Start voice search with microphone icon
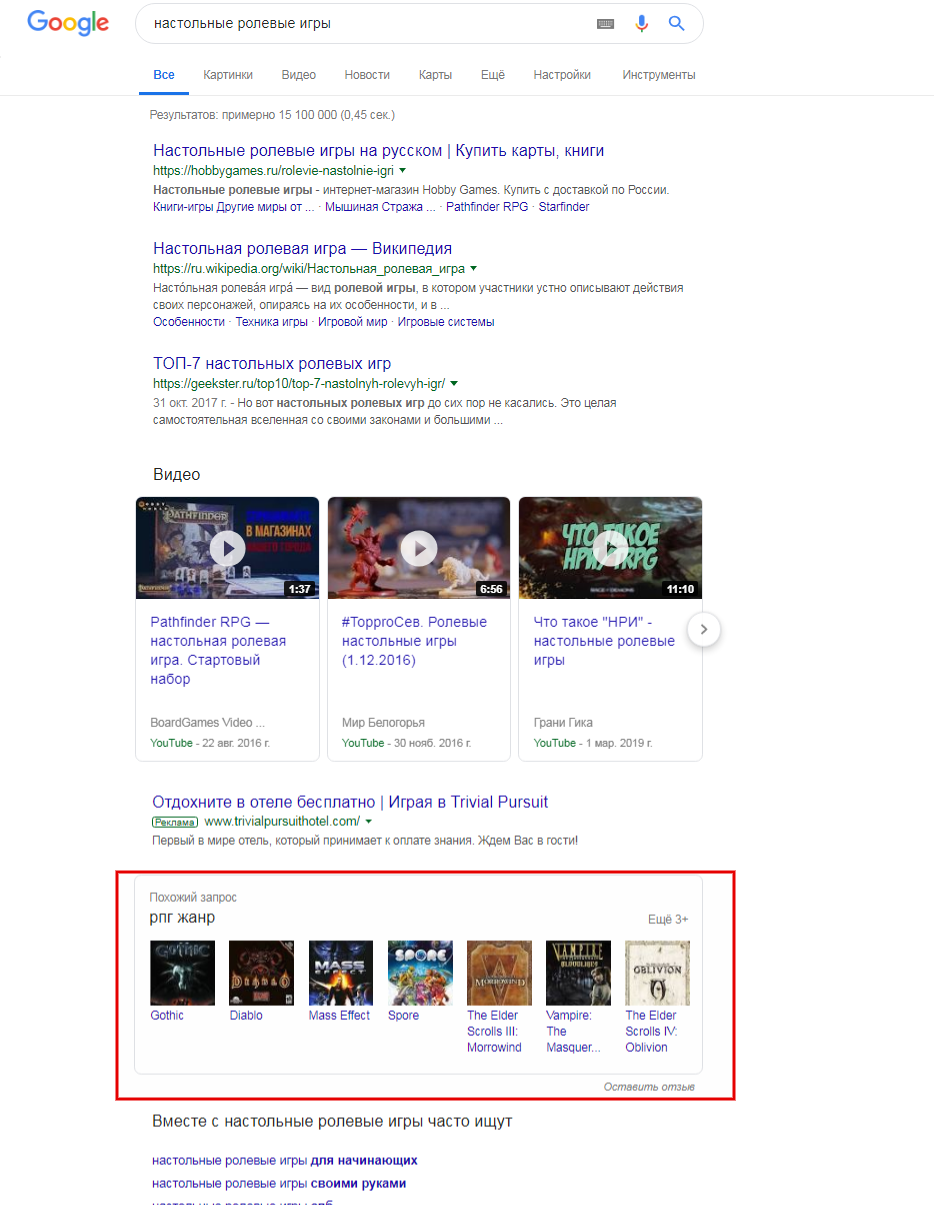 pos(642,23)
